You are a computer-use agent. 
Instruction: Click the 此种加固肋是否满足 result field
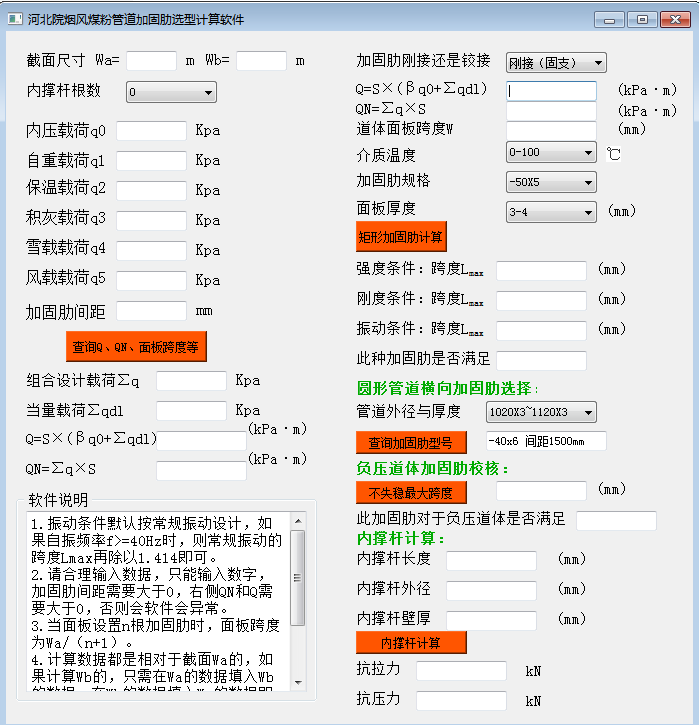tap(541, 361)
